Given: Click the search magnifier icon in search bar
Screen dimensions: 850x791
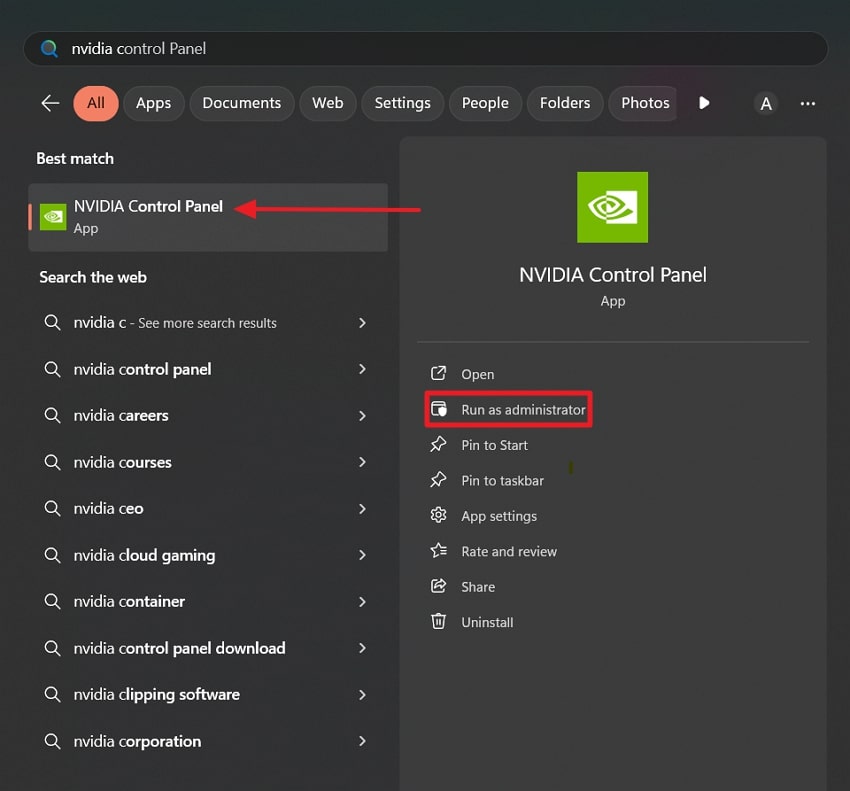Looking at the screenshot, I should [x=49, y=49].
